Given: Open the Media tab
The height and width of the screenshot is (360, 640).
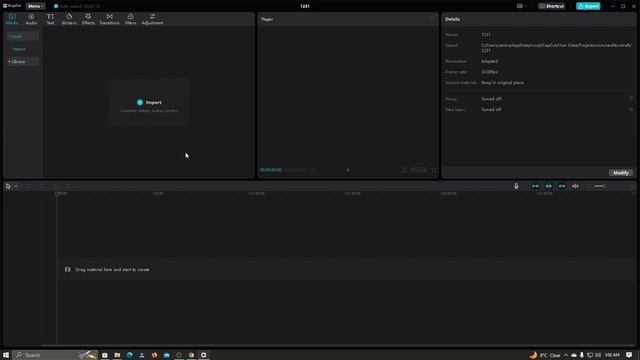Looking at the screenshot, I should tap(12, 19).
